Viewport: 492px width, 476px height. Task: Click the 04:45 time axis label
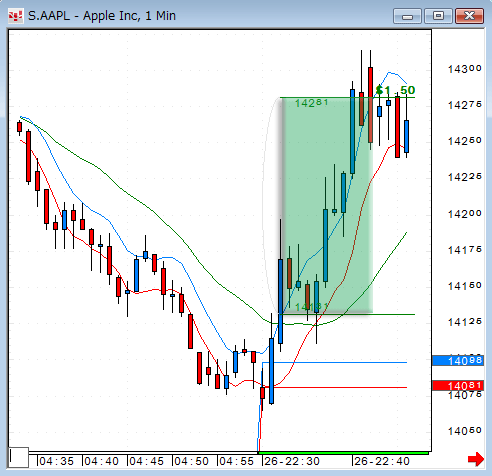(146, 461)
